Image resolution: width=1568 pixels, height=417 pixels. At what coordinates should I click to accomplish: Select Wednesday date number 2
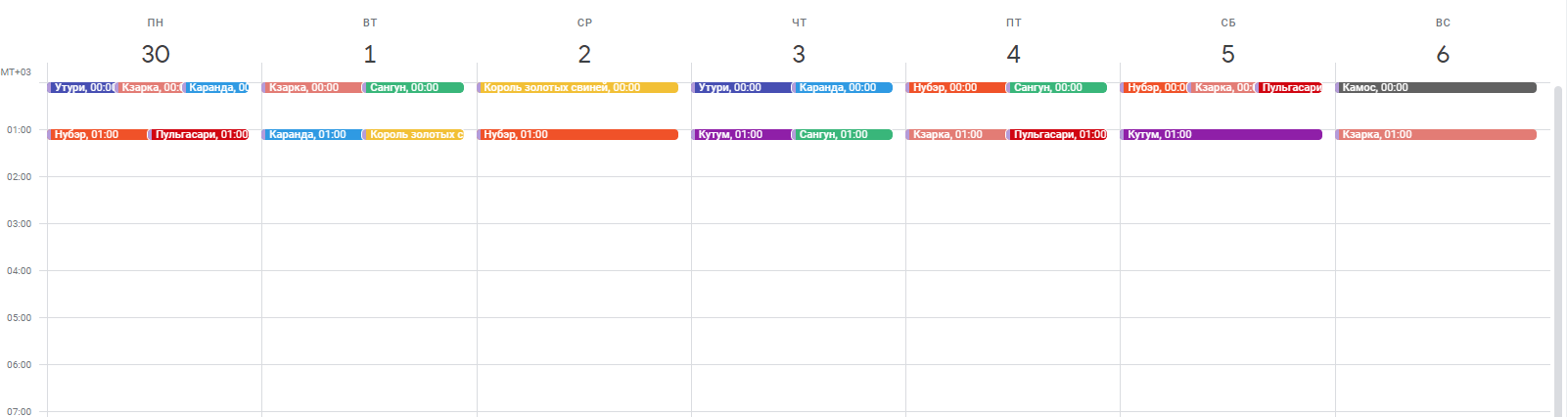[x=584, y=54]
